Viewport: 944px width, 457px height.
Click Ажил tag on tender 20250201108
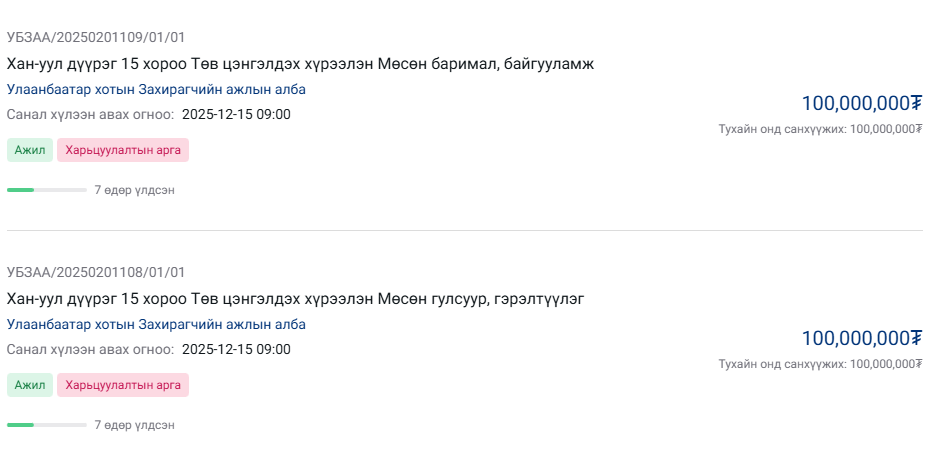[30, 385]
